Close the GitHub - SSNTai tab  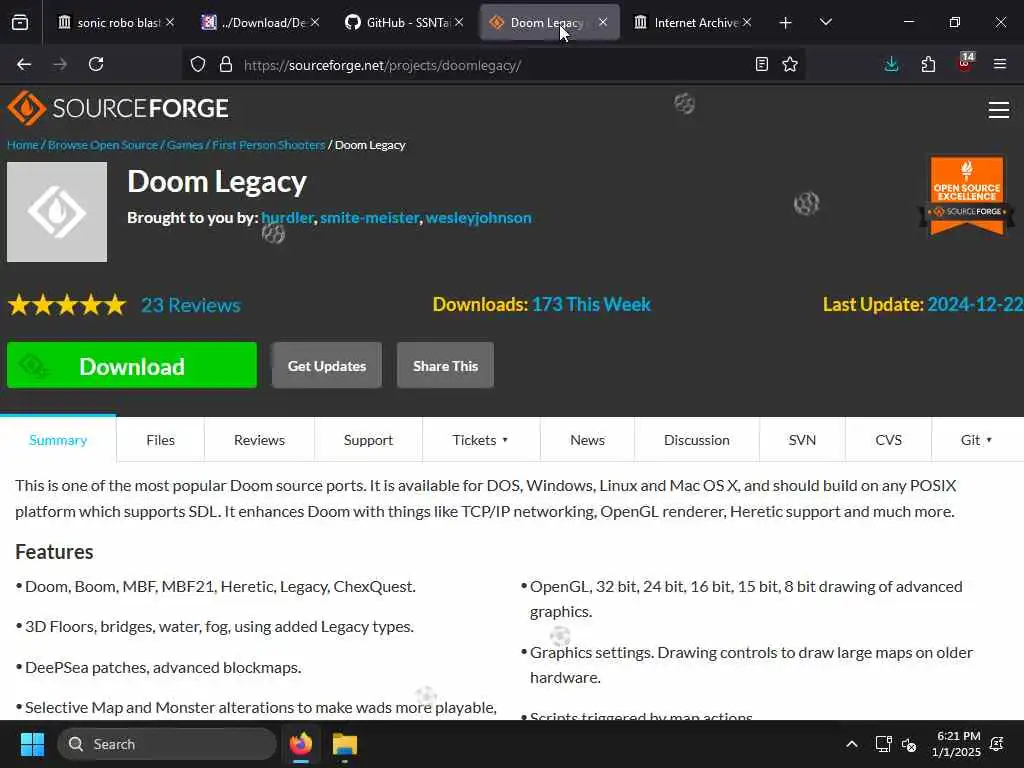tap(459, 22)
